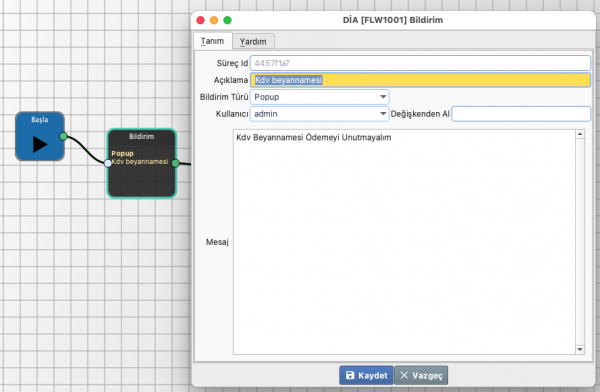Image resolution: width=600 pixels, height=392 pixels.
Task: Click the X icon on Vazgeç button
Action: [404, 375]
